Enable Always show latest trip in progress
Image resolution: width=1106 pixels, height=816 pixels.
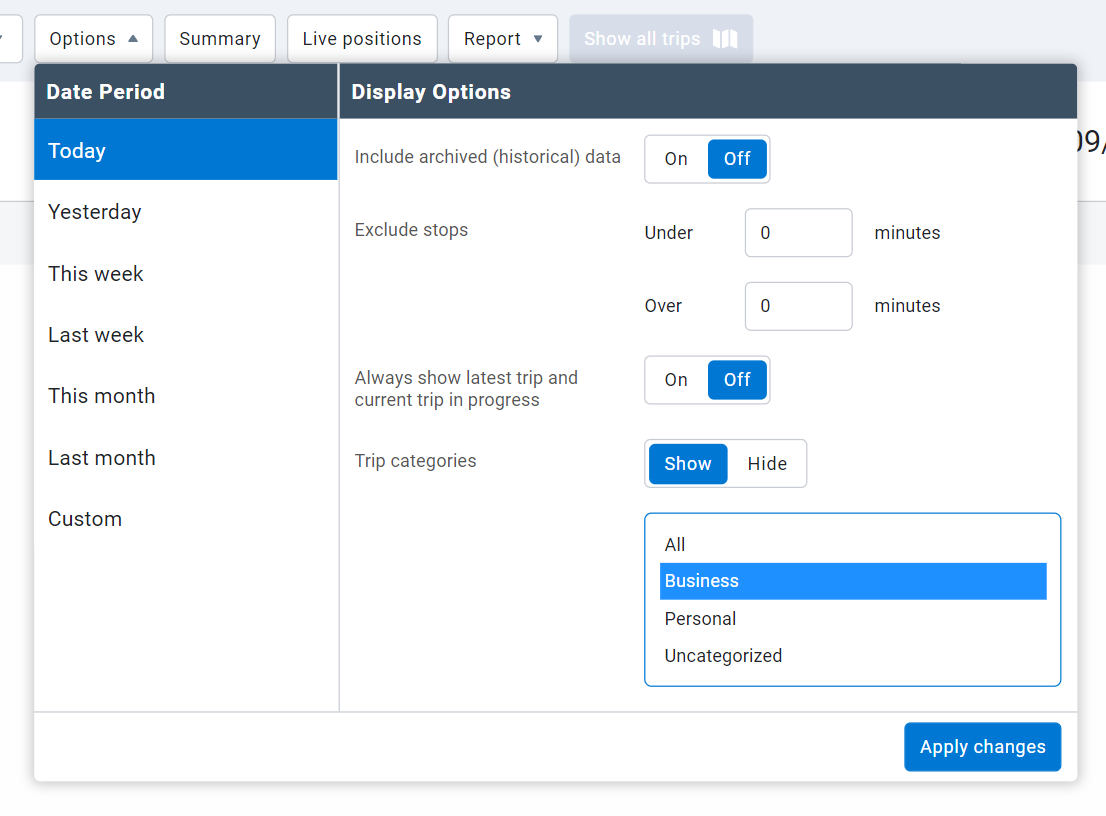tap(675, 380)
